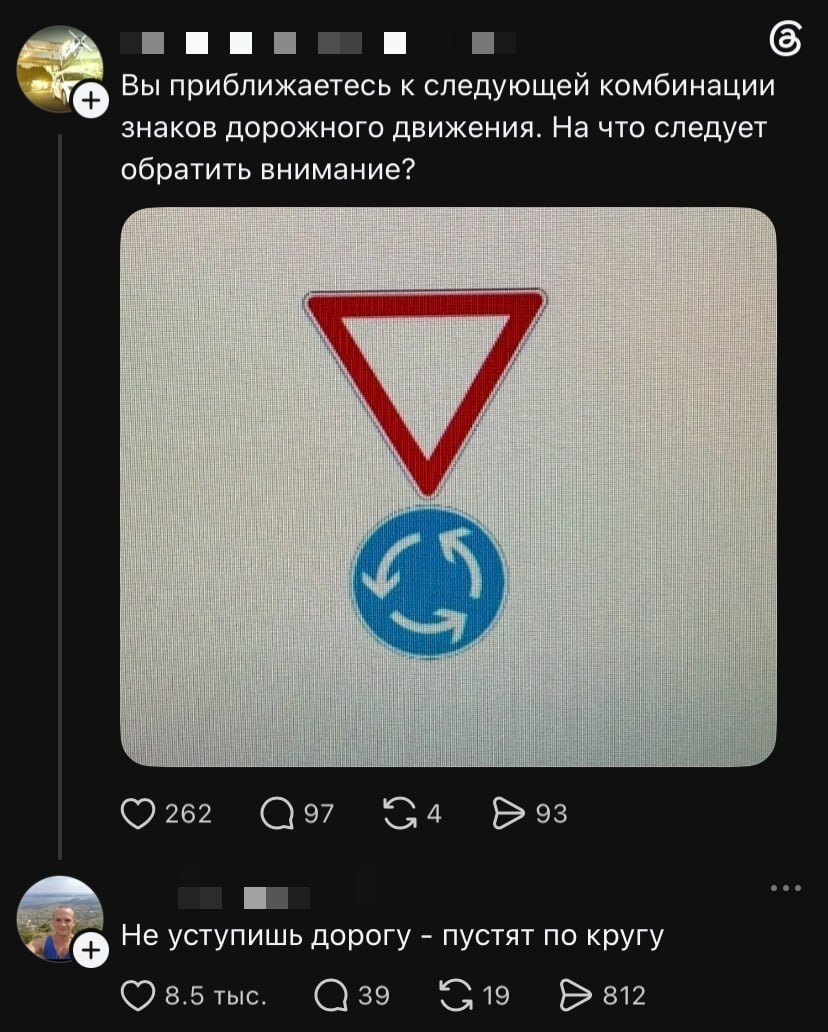Open the three-dot menu on the comment
This screenshot has width=828, height=1032.
(x=786, y=888)
